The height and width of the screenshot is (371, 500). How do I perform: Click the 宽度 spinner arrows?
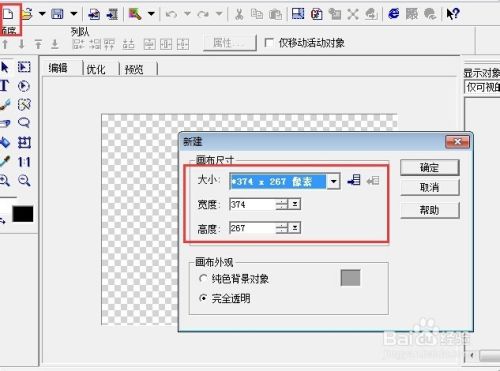[282, 204]
